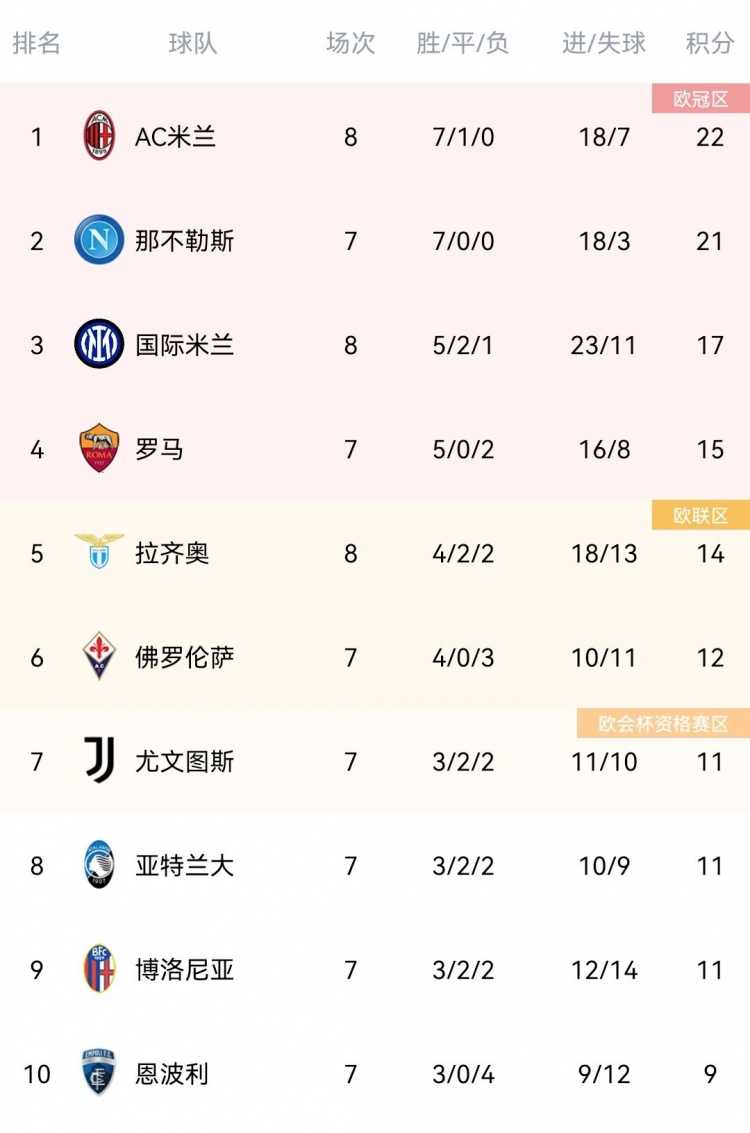Select the Inter Milan crest icon
This screenshot has height=1133, width=750.
(x=99, y=343)
